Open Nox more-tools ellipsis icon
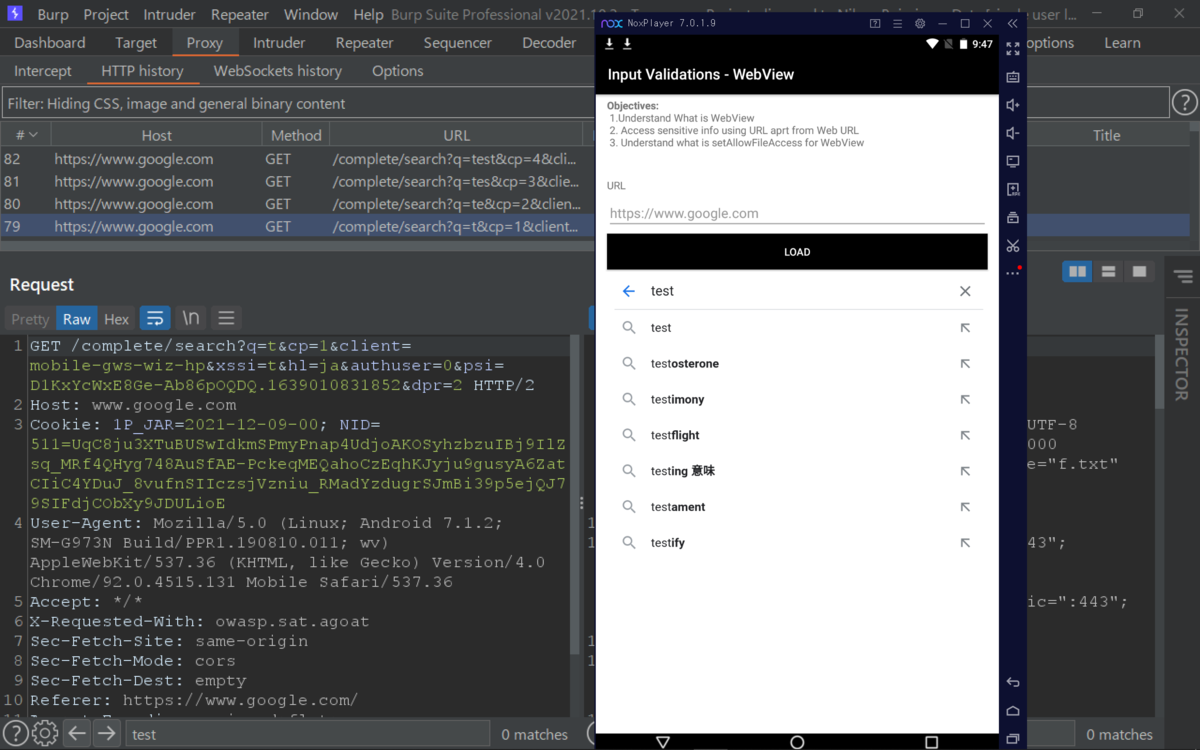Screen dimensions: 1200x750 [1013, 273]
